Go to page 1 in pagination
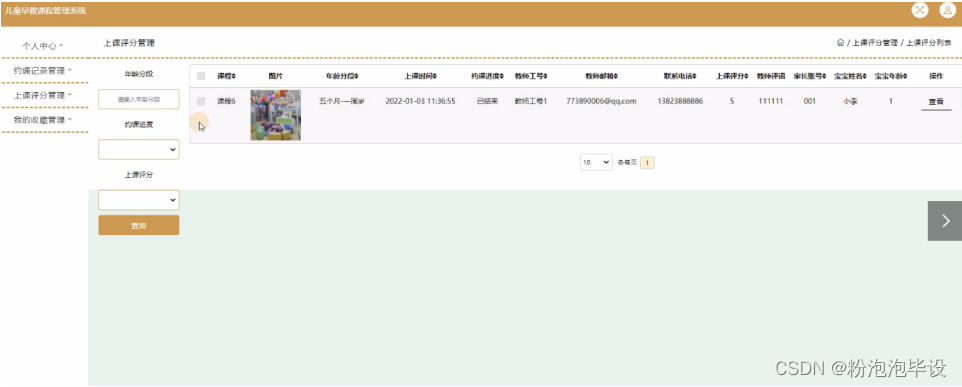The width and height of the screenshot is (962, 387). click(647, 163)
